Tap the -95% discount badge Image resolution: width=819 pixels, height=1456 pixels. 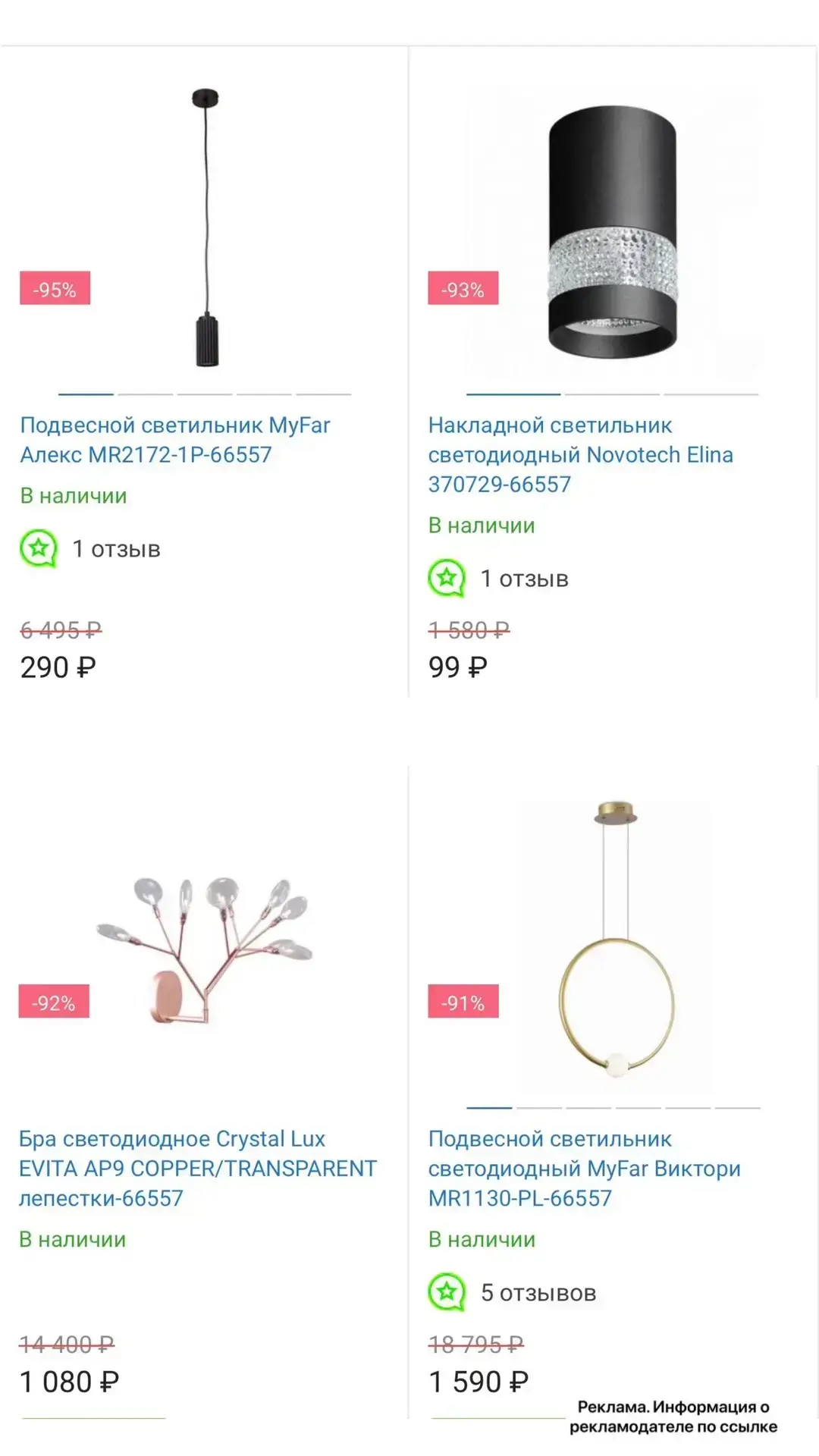[x=55, y=288]
